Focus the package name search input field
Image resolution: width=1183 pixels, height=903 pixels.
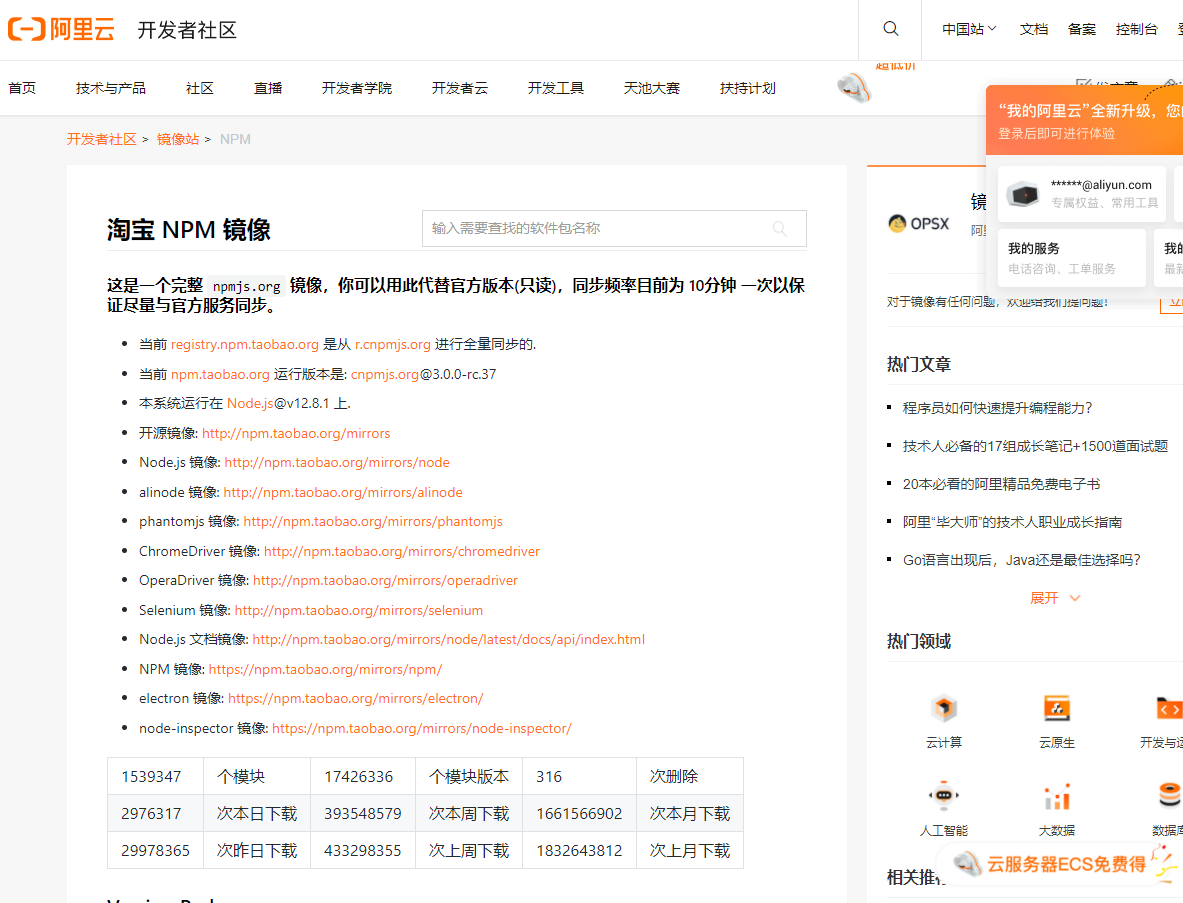[x=614, y=229]
